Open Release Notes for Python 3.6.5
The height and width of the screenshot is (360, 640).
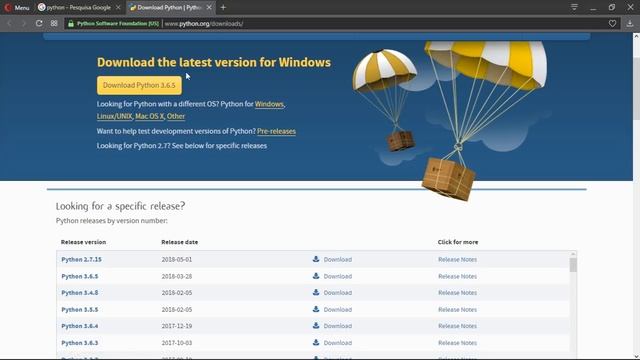click(x=458, y=276)
